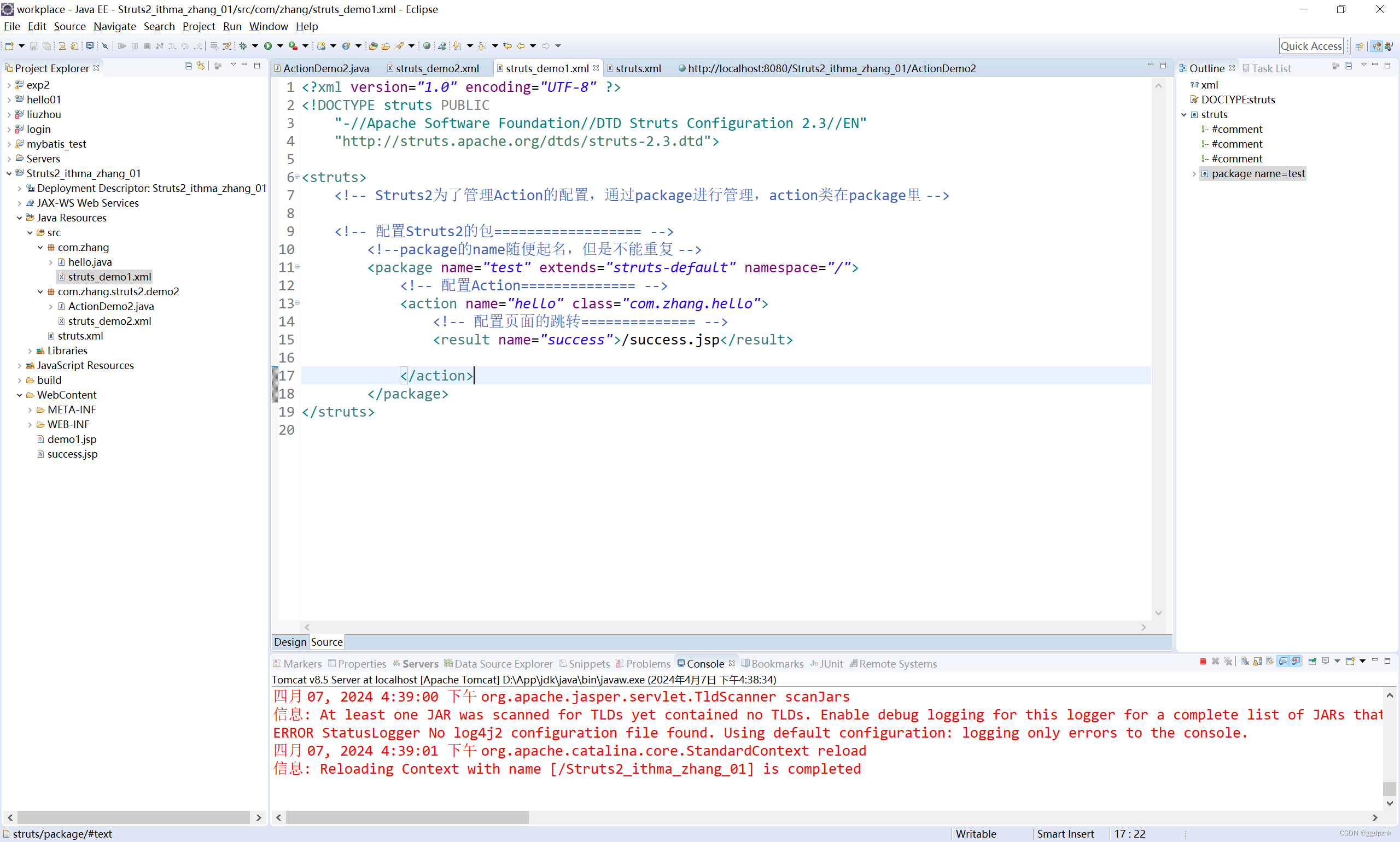Click the Remove All Terminated Launches icon
Image resolution: width=1400 pixels, height=842 pixels.
pos(1228,662)
